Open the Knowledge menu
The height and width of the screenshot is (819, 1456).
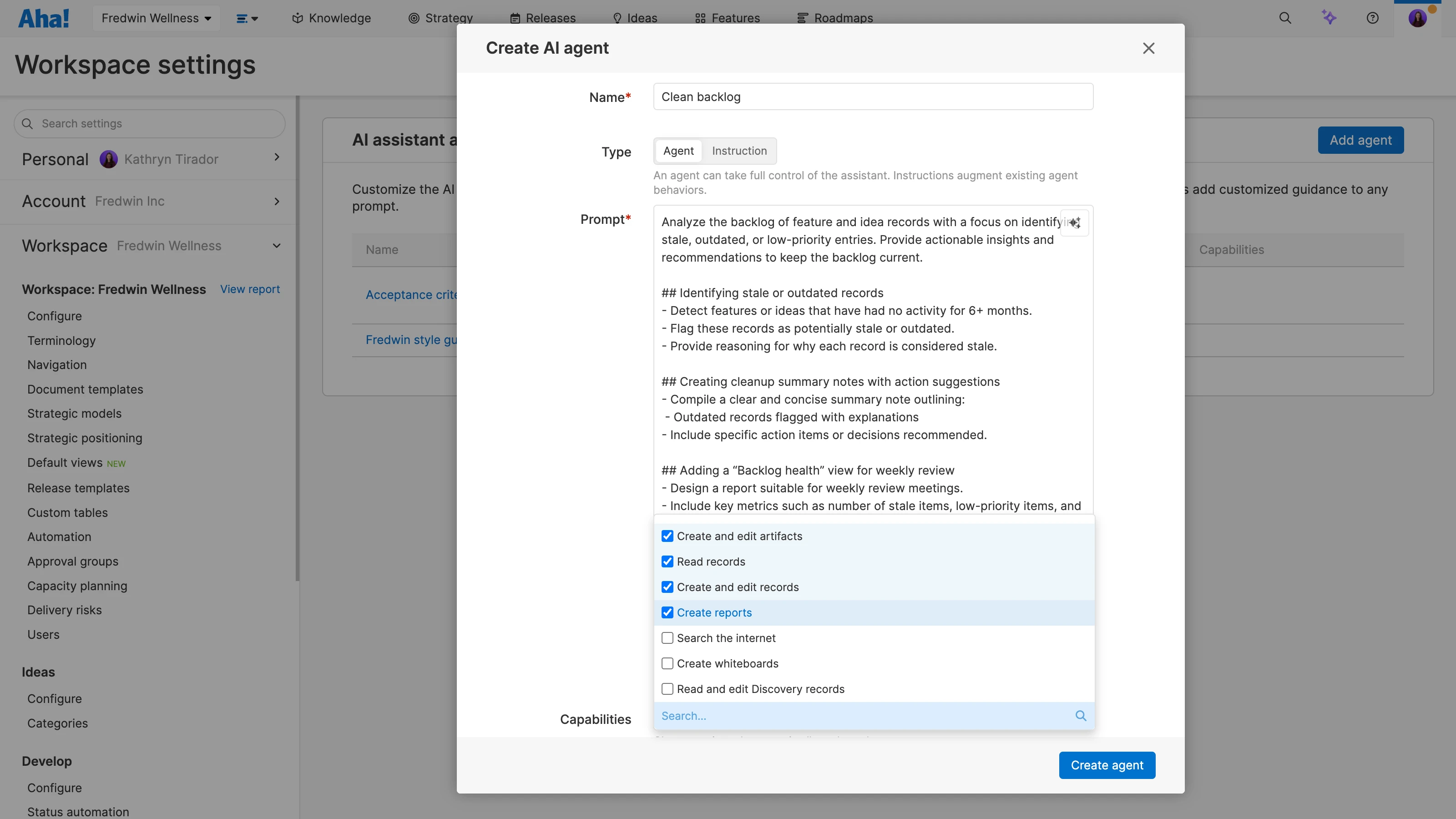331,18
